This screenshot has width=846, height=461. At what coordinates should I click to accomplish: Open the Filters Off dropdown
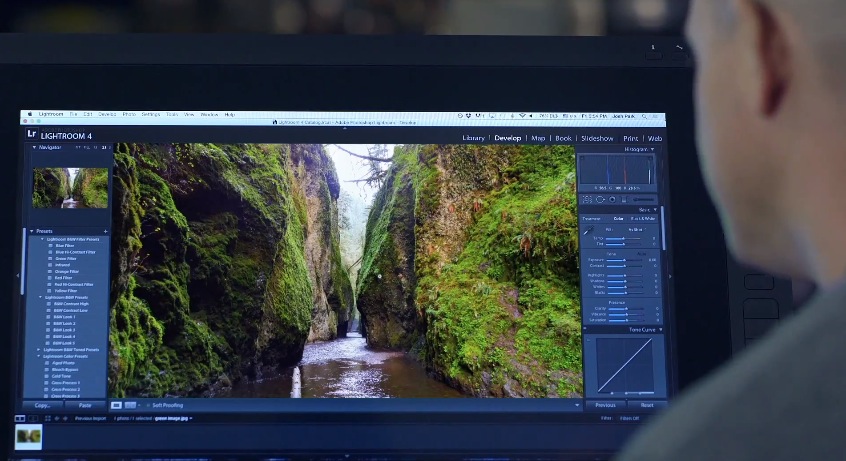(x=629, y=418)
